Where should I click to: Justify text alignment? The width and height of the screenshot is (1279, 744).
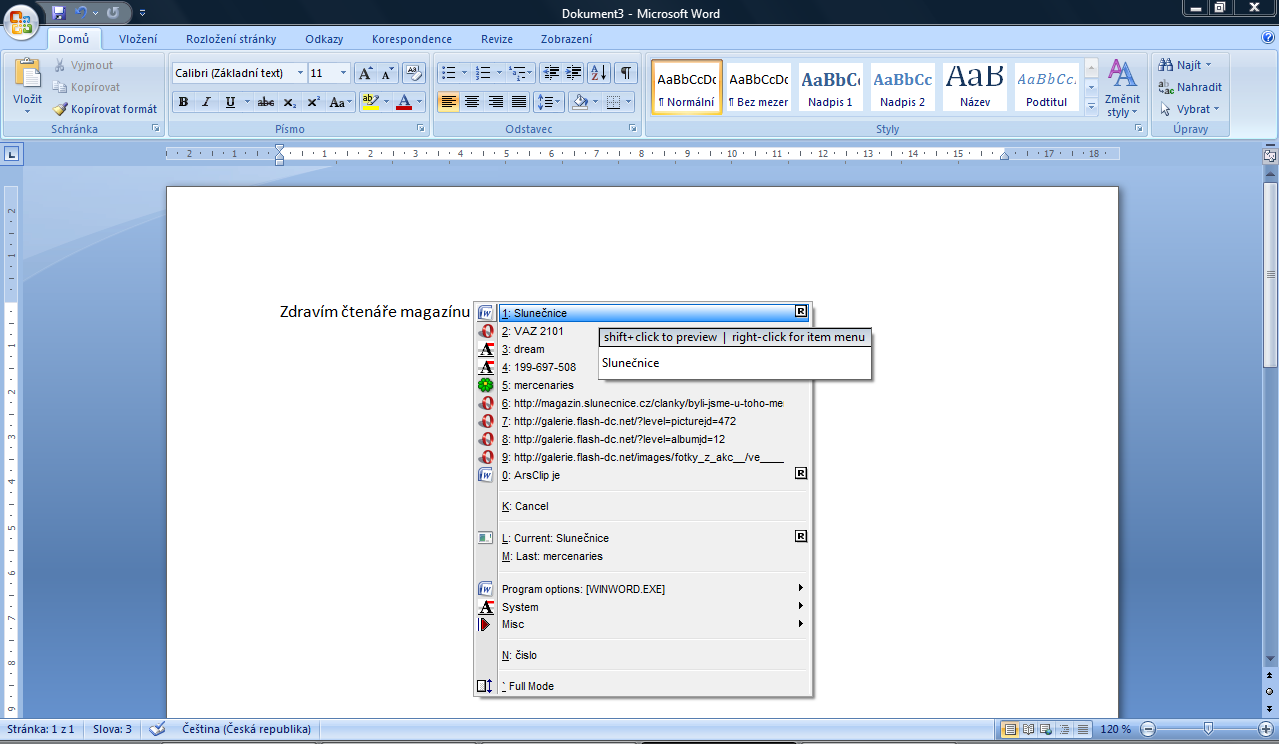point(519,102)
